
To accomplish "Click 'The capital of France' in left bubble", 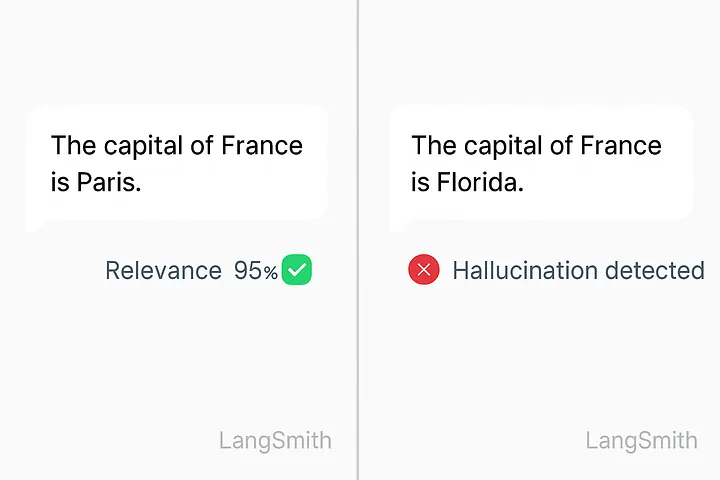I will click(177, 146).
